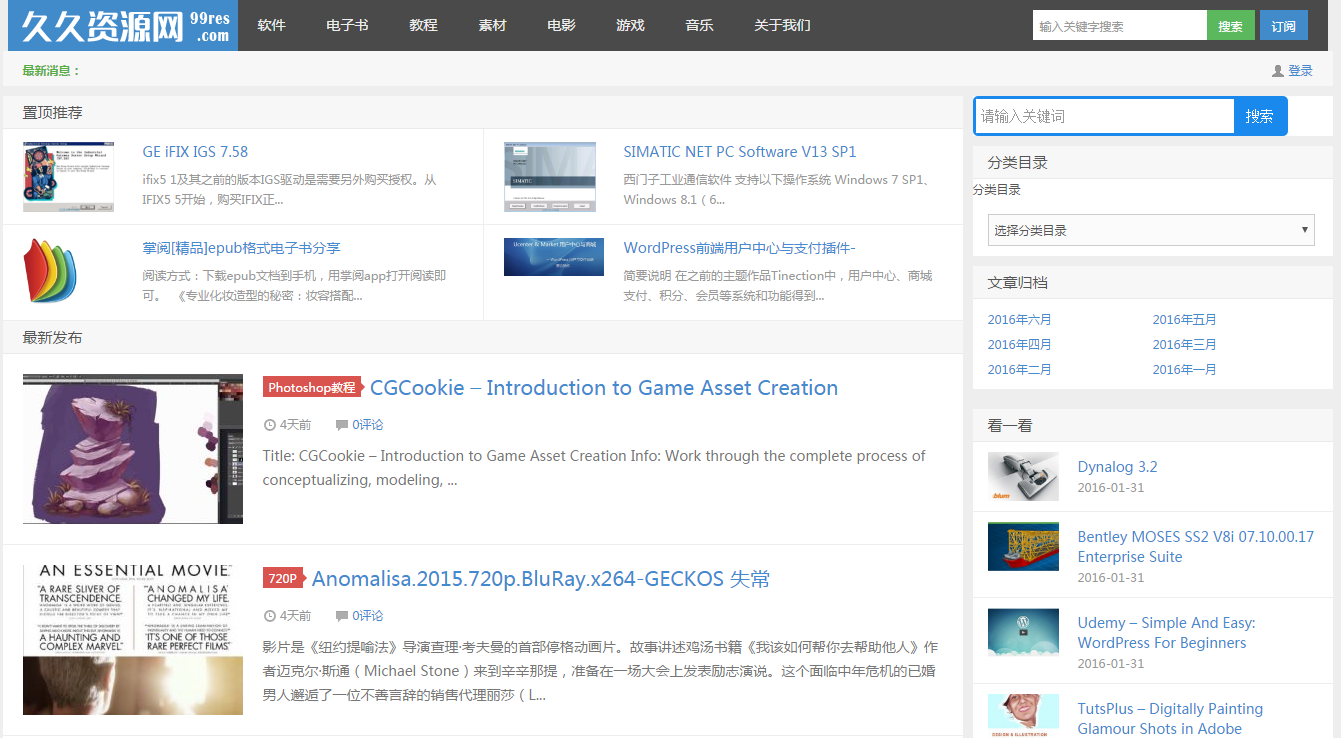Click the user icon beside 登录
The width and height of the screenshot is (1341, 738).
1277,71
